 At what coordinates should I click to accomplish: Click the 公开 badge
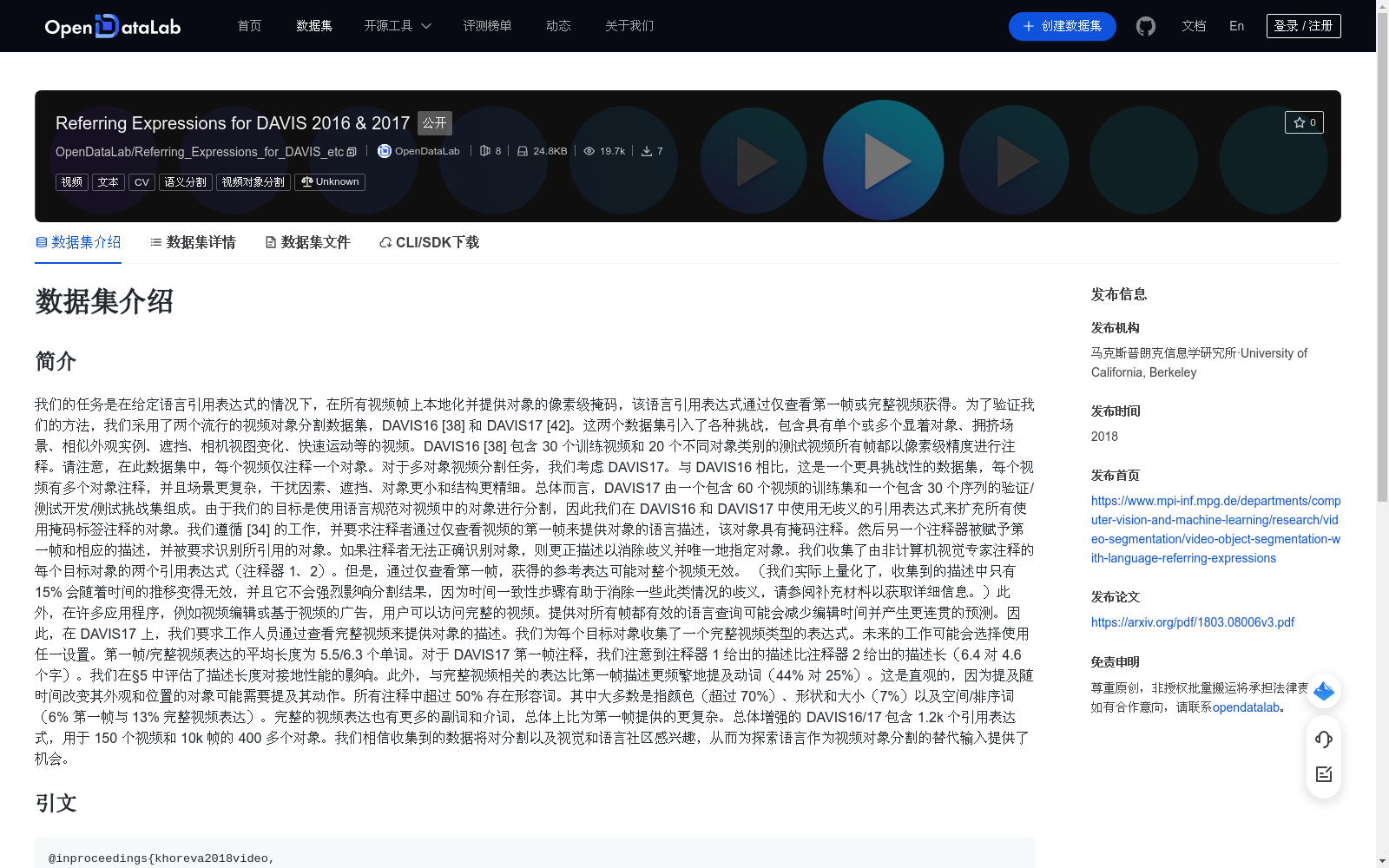coord(435,123)
